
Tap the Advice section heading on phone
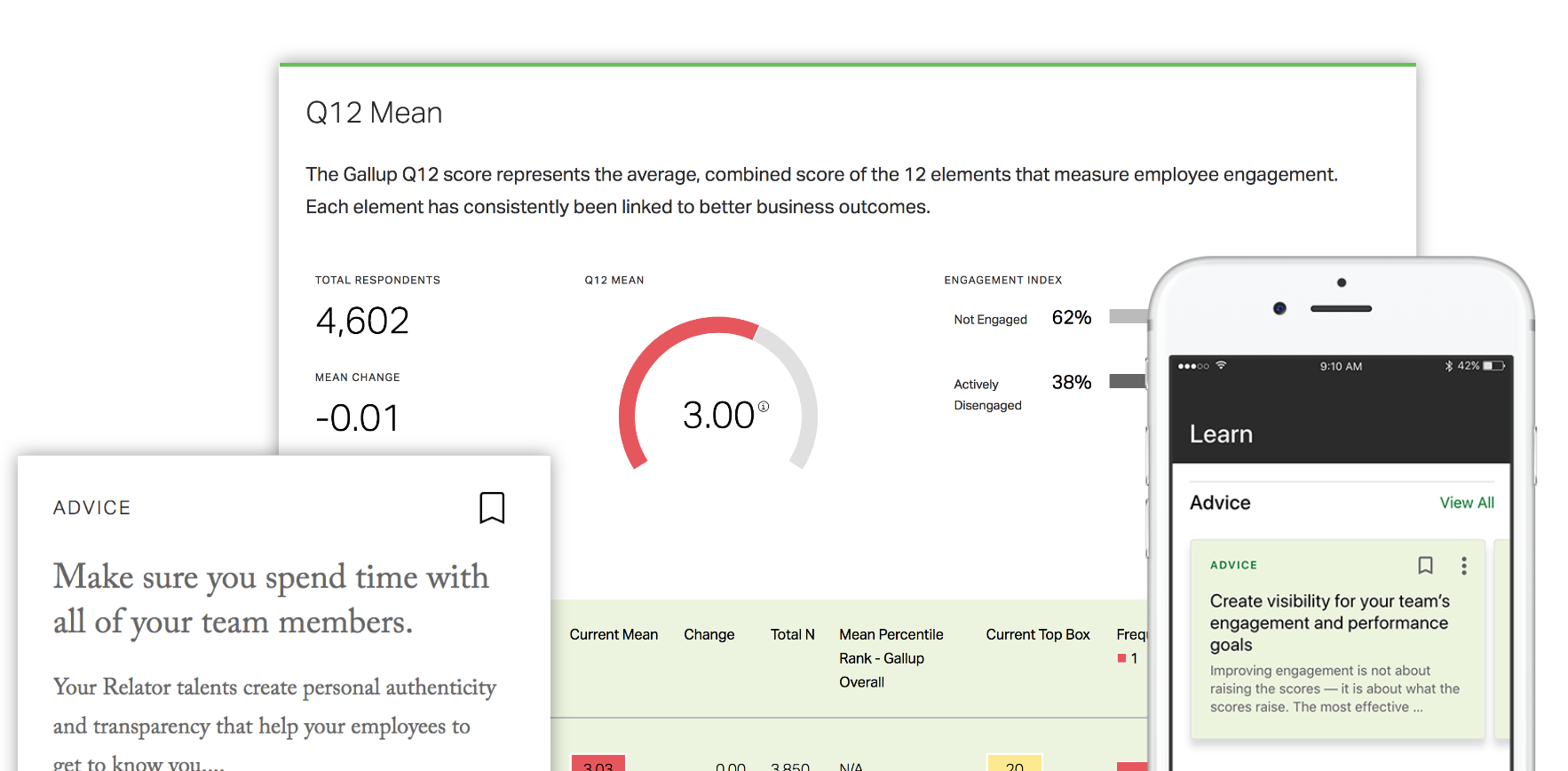pos(1220,503)
